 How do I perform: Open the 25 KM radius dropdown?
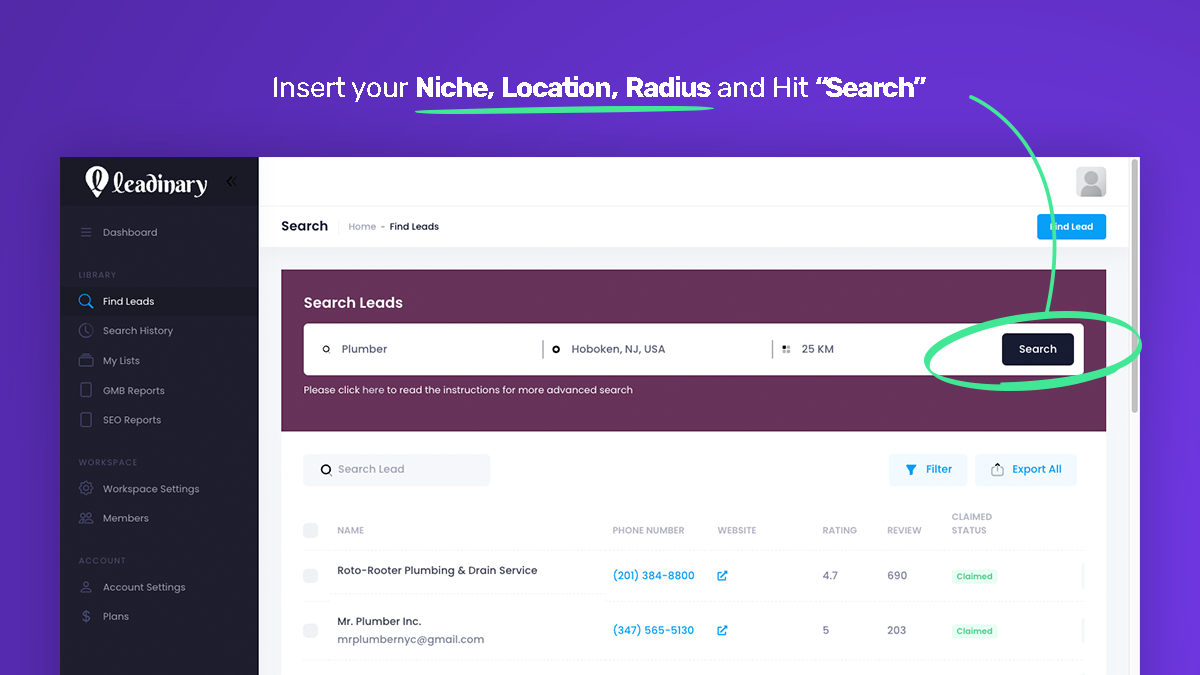(x=850, y=350)
